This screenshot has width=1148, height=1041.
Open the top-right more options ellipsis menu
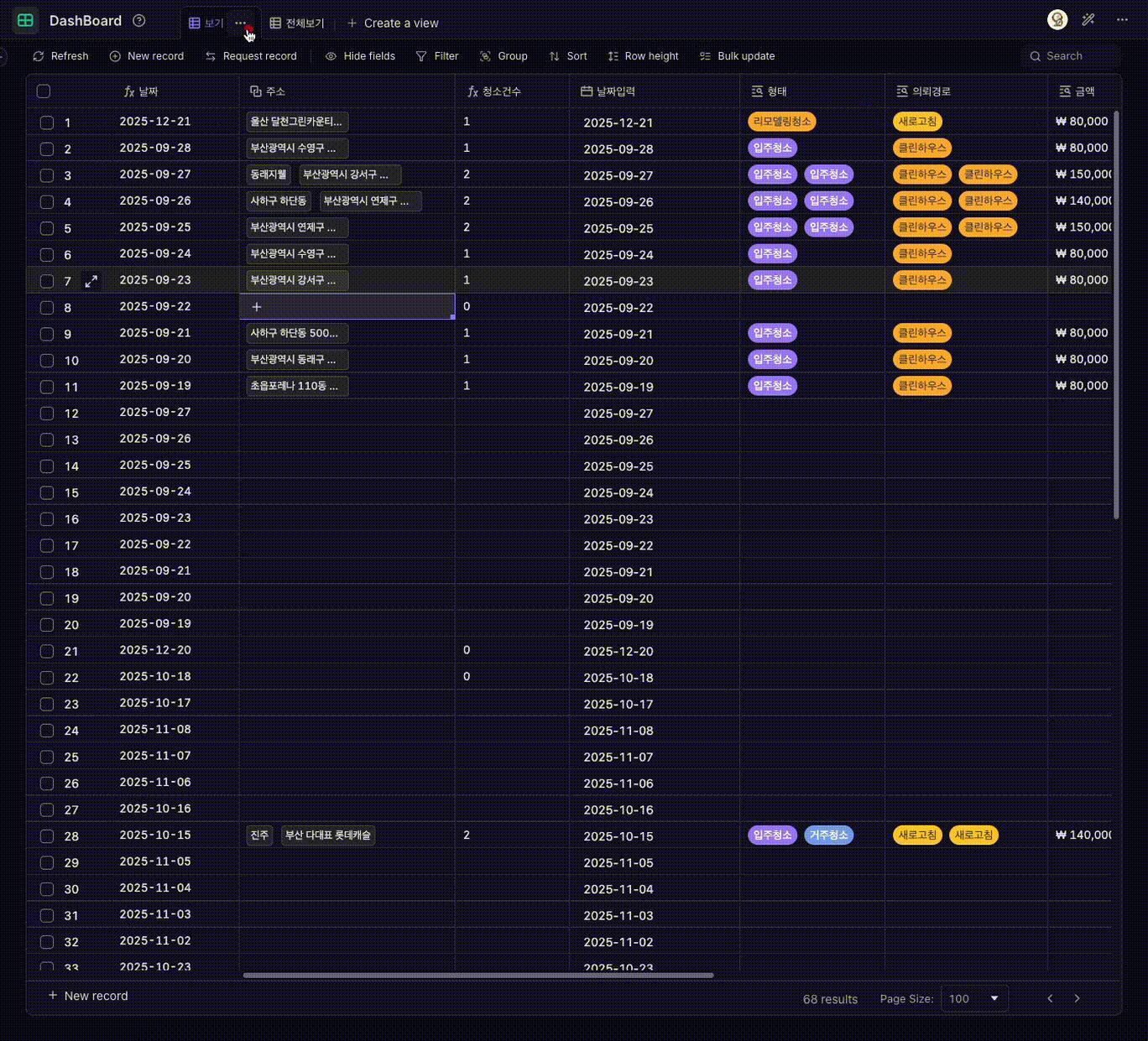tap(1122, 20)
